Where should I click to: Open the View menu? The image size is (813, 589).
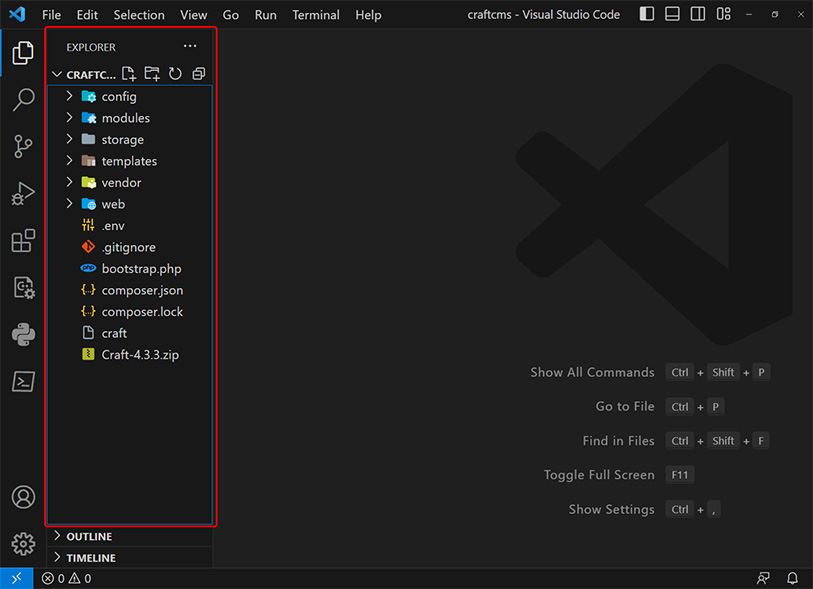pyautogui.click(x=193, y=15)
